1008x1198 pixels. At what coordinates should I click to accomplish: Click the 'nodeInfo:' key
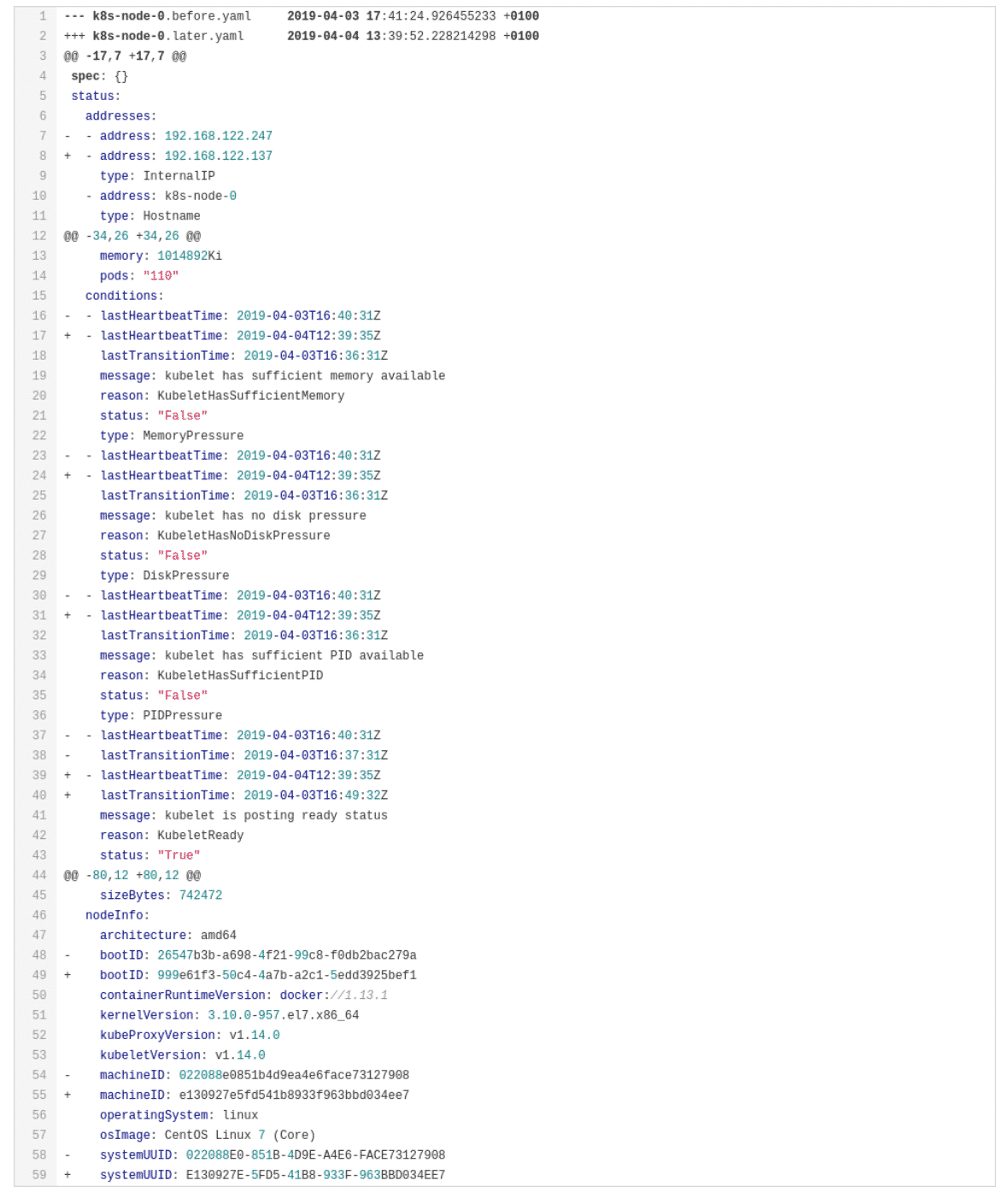(x=118, y=915)
